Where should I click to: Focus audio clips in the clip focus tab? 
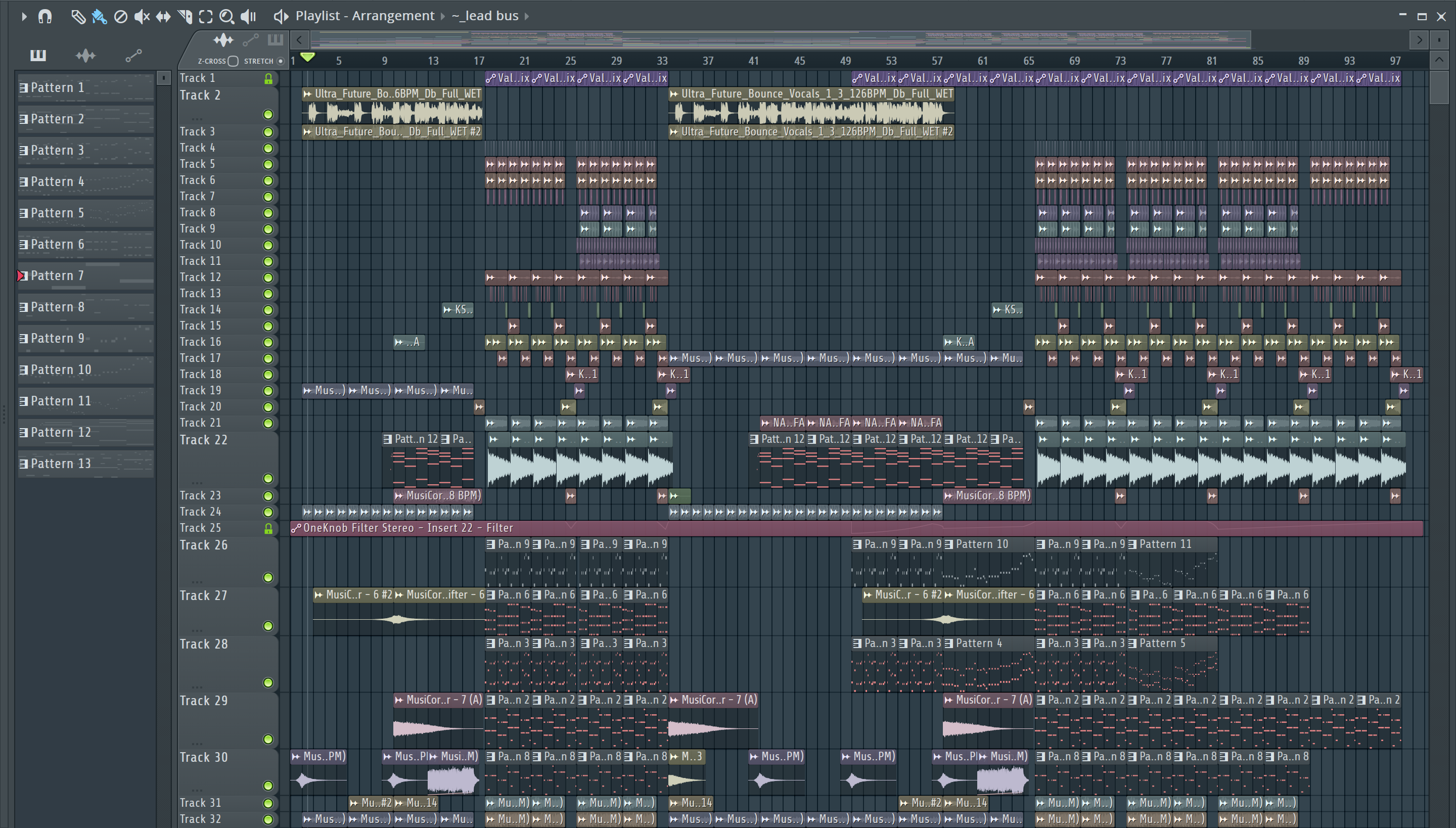(223, 40)
